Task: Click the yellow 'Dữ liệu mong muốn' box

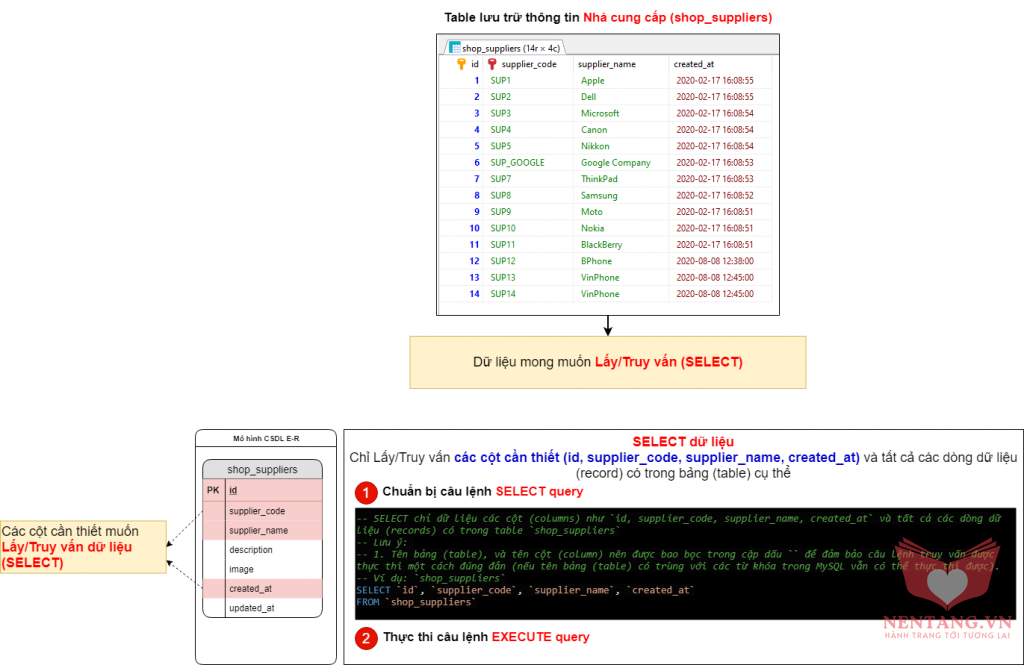Action: (607, 362)
